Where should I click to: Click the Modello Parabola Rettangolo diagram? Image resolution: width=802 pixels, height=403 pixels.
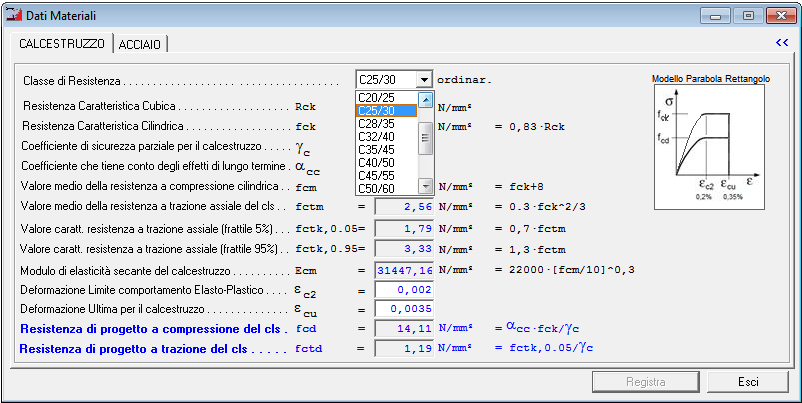point(709,147)
